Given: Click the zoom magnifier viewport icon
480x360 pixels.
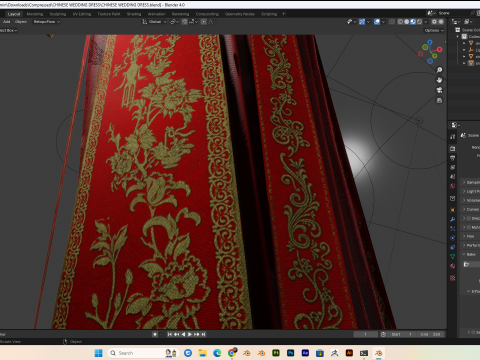Looking at the screenshot, I should click(x=439, y=70).
